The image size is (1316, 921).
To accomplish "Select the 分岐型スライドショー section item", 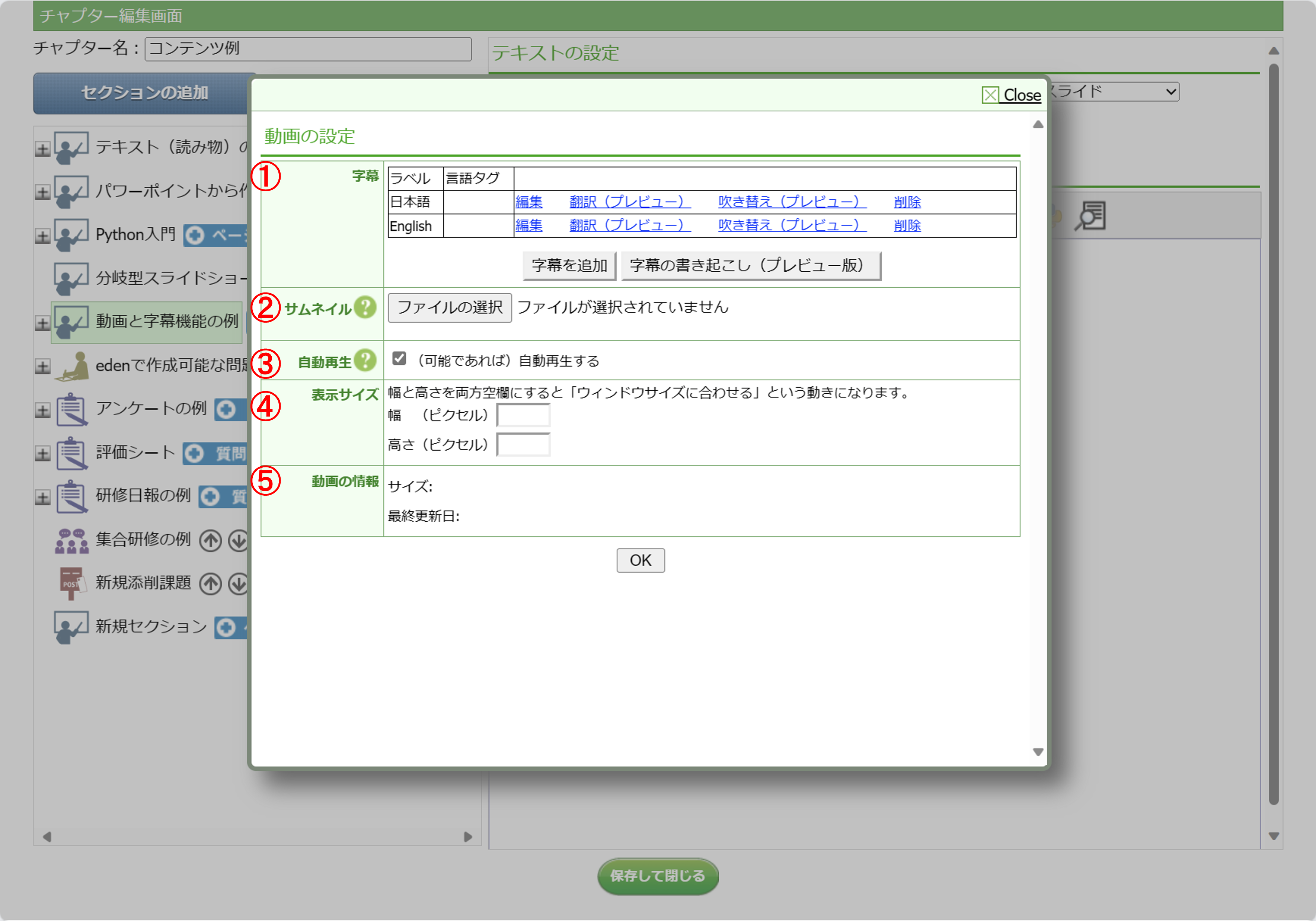I will point(171,278).
